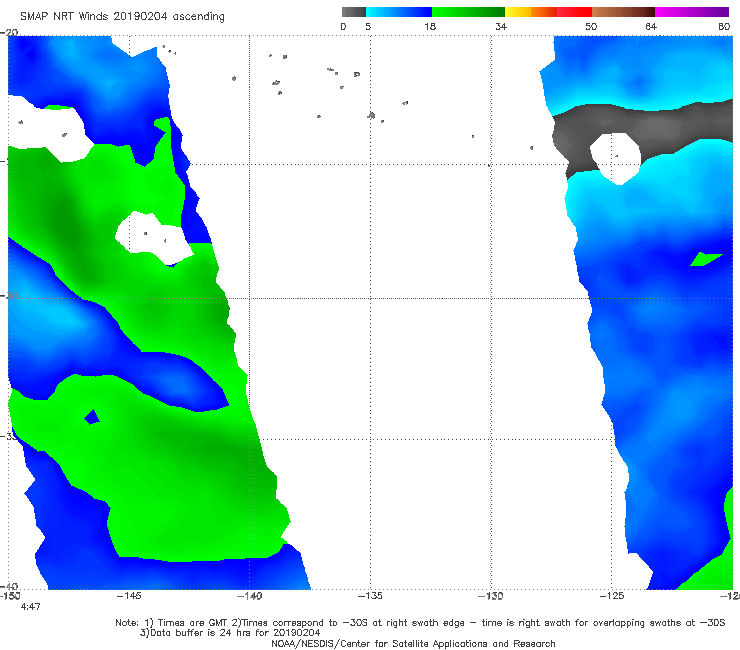Click the gray 0–5 segment of the color bar
This screenshot has height=650, width=740.
pyautogui.click(x=354, y=12)
